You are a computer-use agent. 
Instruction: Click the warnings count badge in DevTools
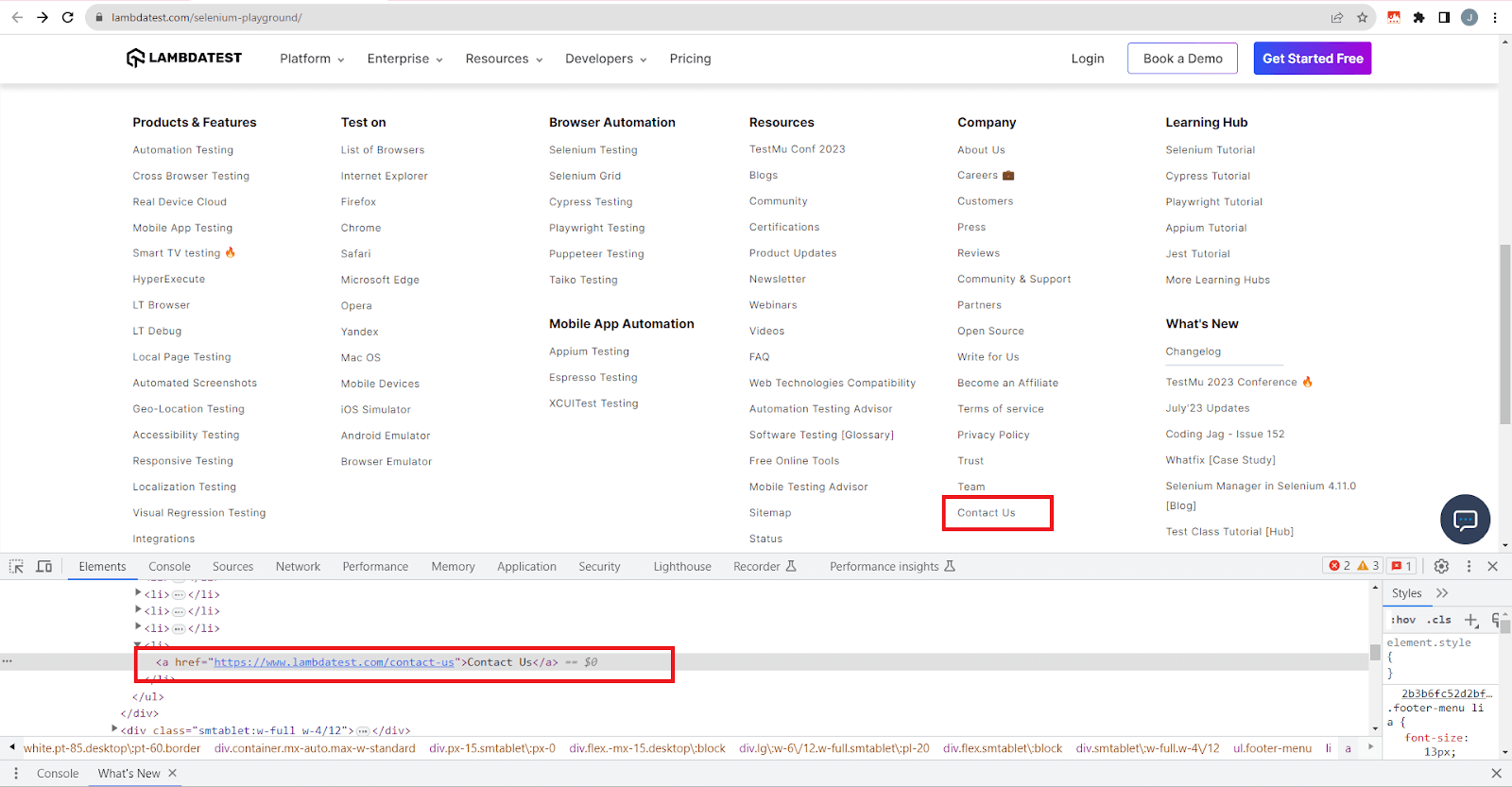point(1367,566)
